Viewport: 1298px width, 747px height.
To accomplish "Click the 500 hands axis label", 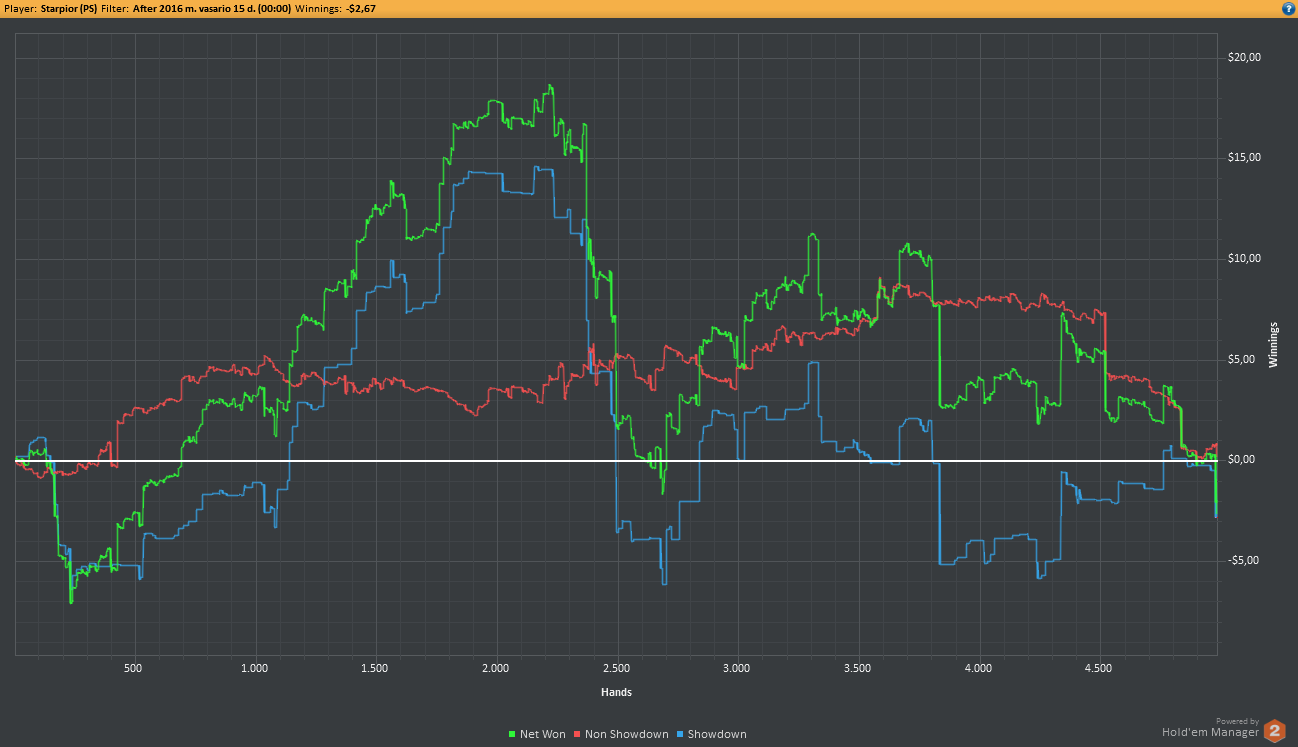I will pos(134,668).
